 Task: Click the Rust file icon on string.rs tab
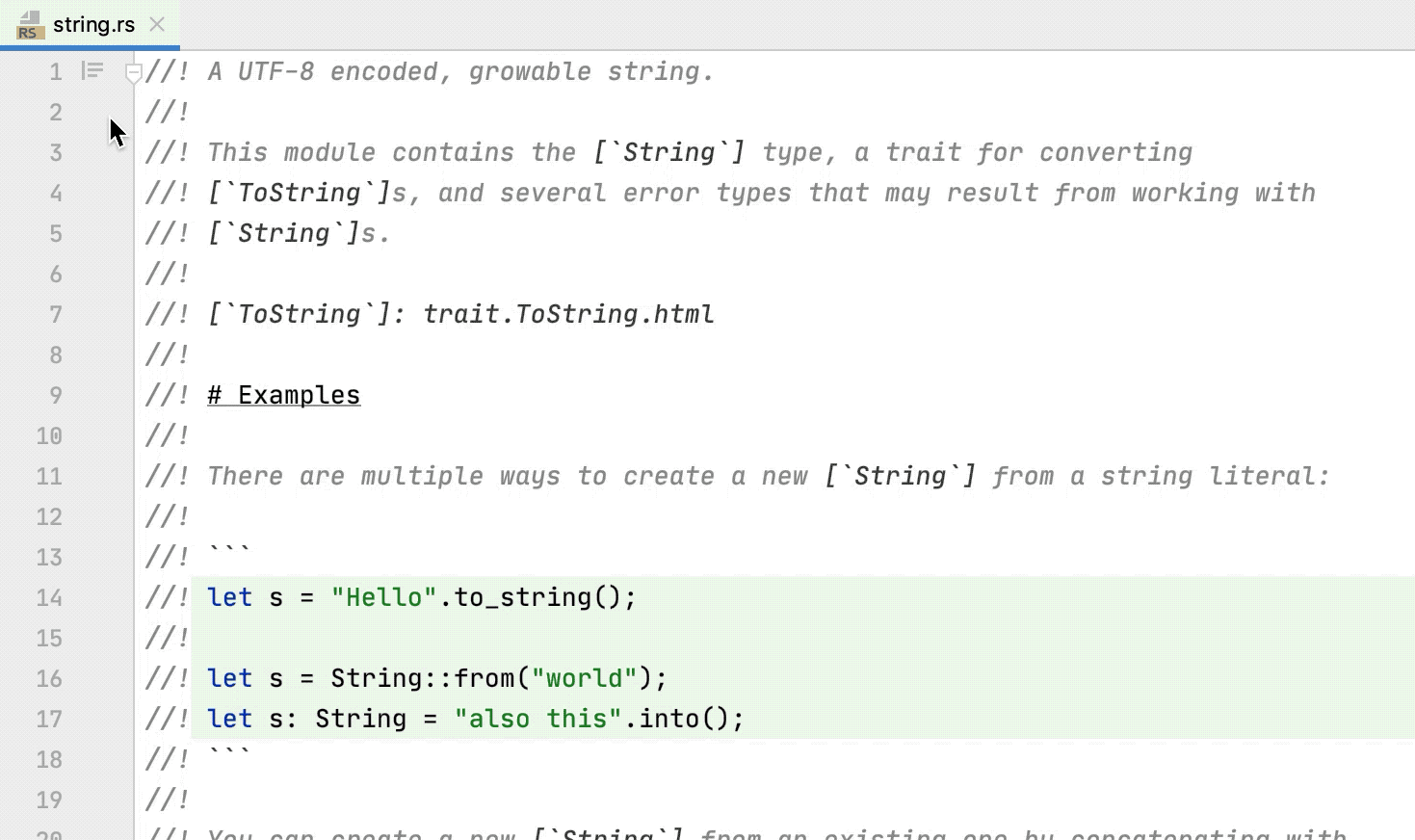point(30,25)
